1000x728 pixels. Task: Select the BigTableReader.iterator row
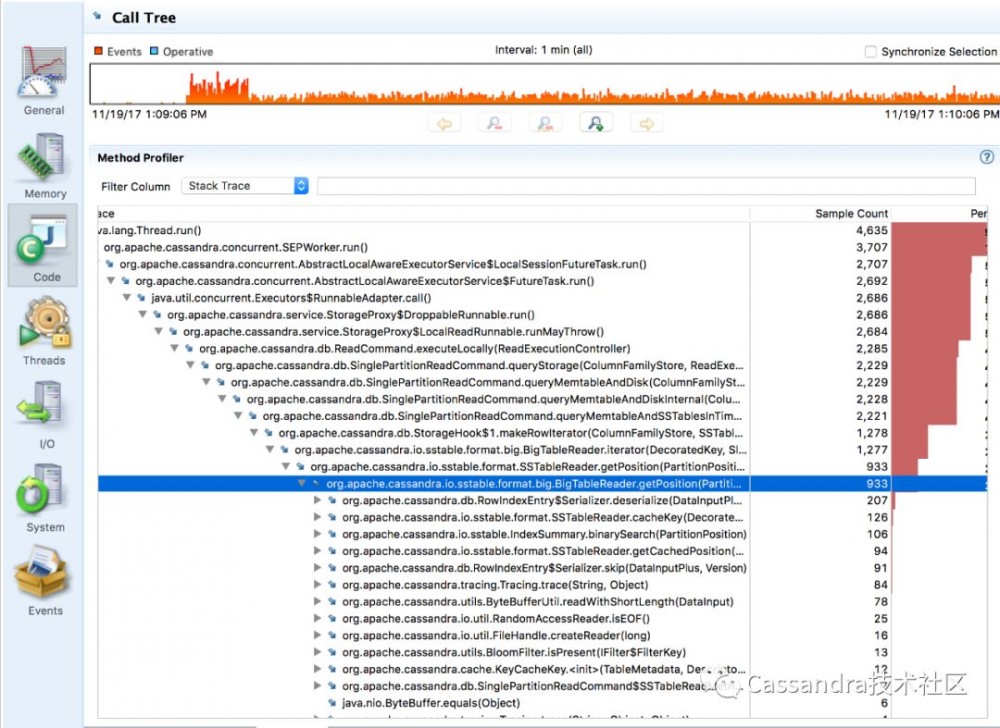coord(542,450)
